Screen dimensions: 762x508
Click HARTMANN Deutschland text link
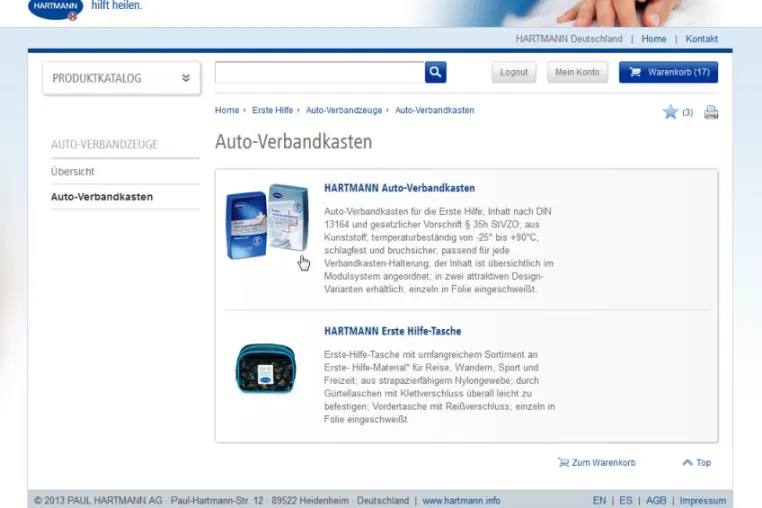569,39
